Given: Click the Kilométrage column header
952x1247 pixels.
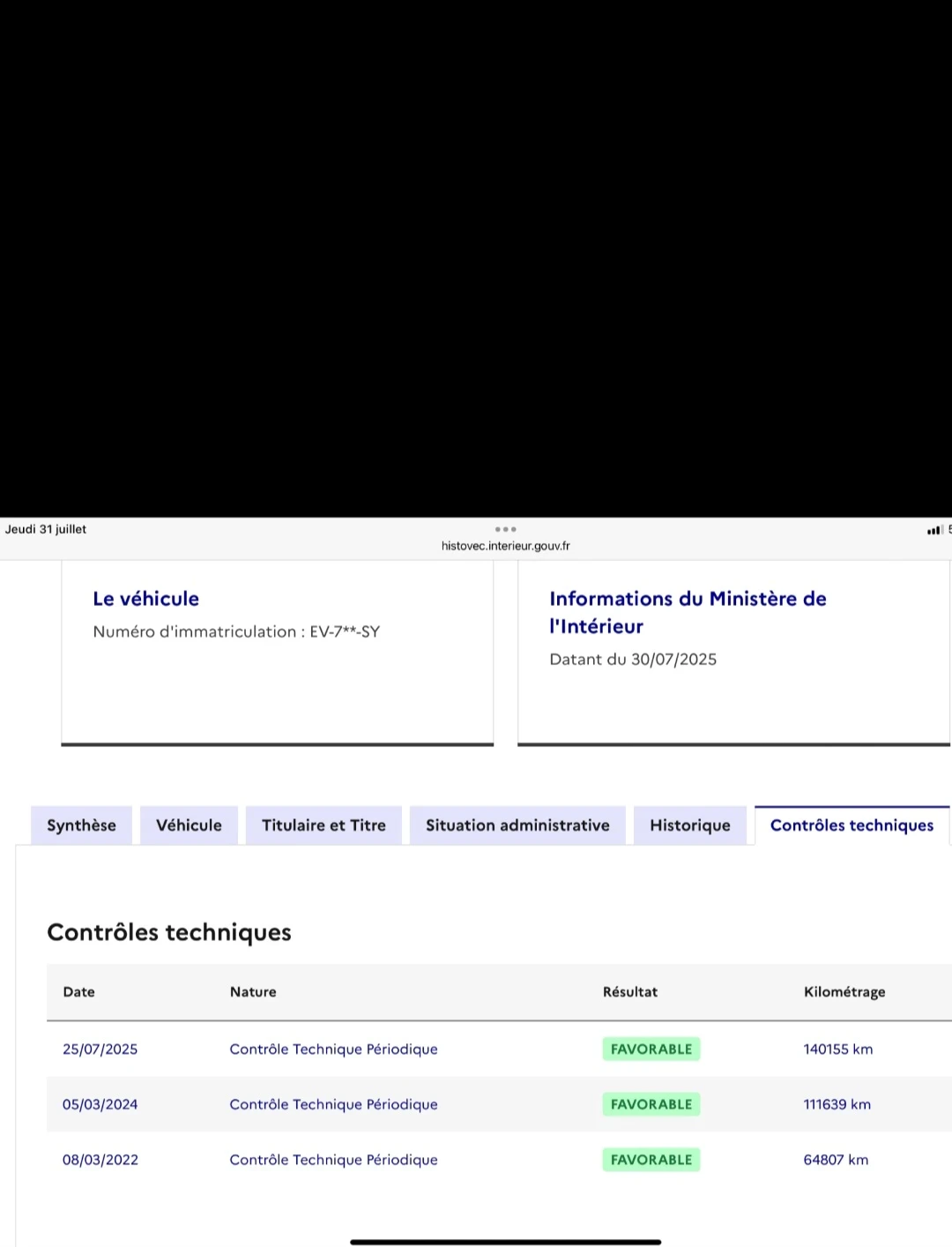Looking at the screenshot, I should coord(844,992).
